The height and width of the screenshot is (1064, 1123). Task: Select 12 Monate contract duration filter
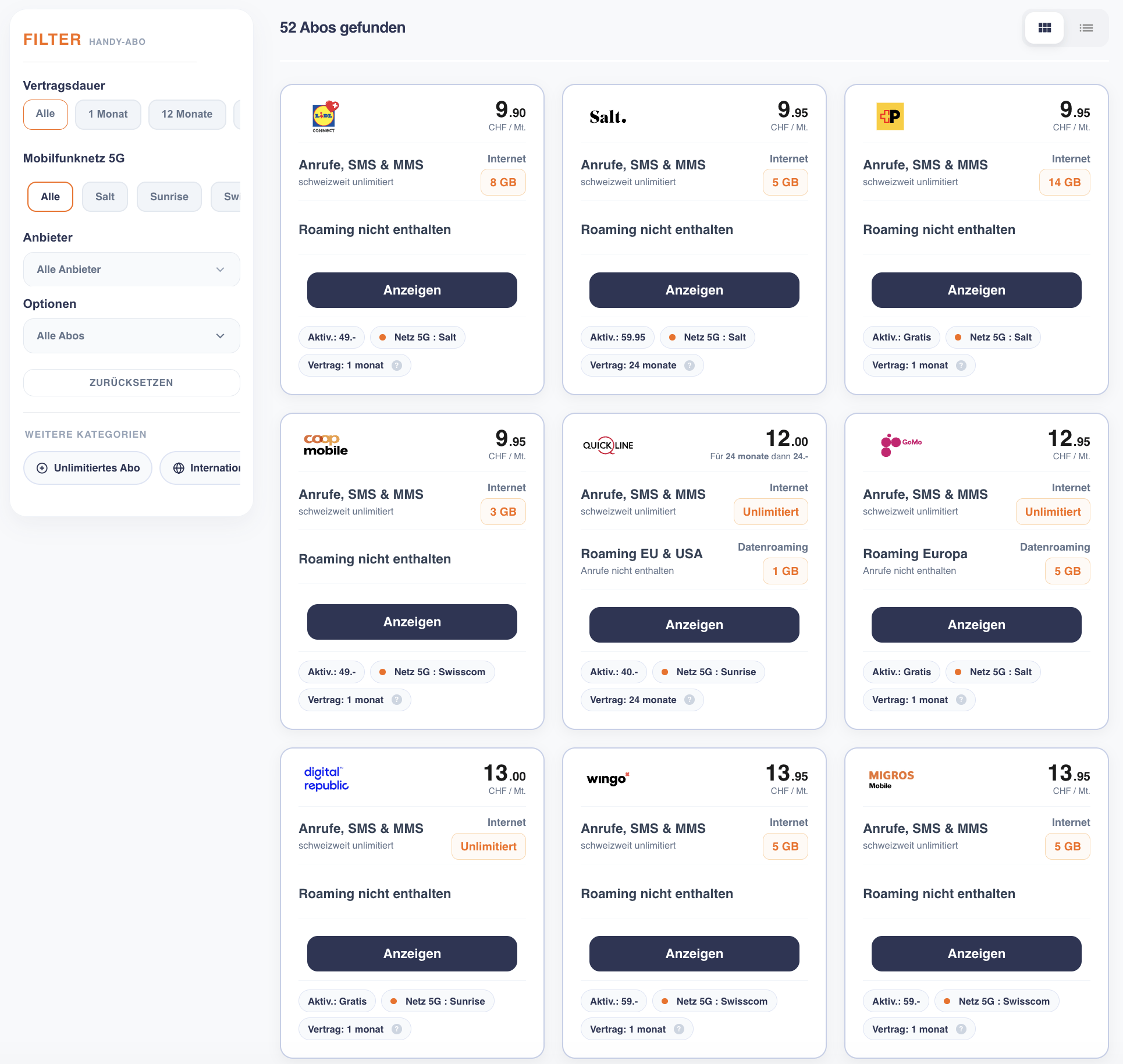coord(187,114)
